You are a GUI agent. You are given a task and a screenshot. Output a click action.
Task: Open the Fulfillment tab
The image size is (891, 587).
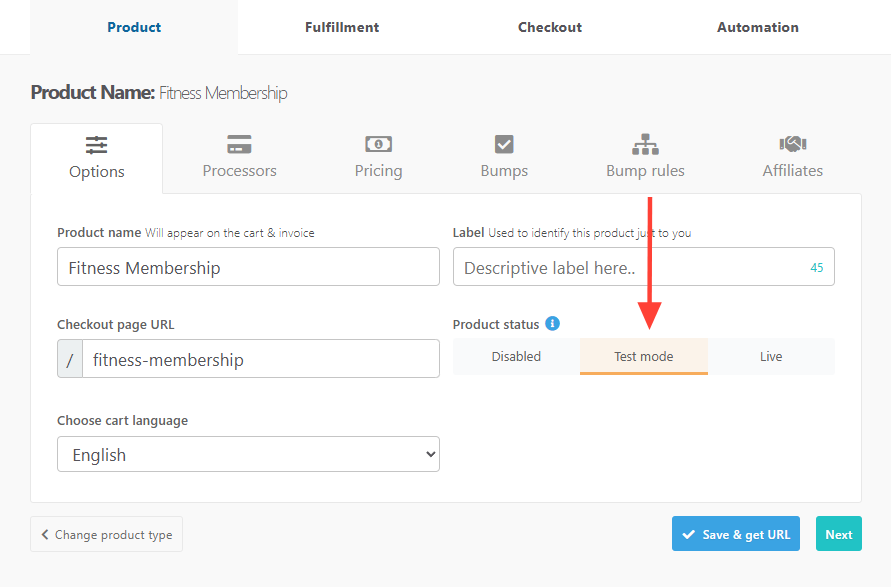pyautogui.click(x=342, y=27)
